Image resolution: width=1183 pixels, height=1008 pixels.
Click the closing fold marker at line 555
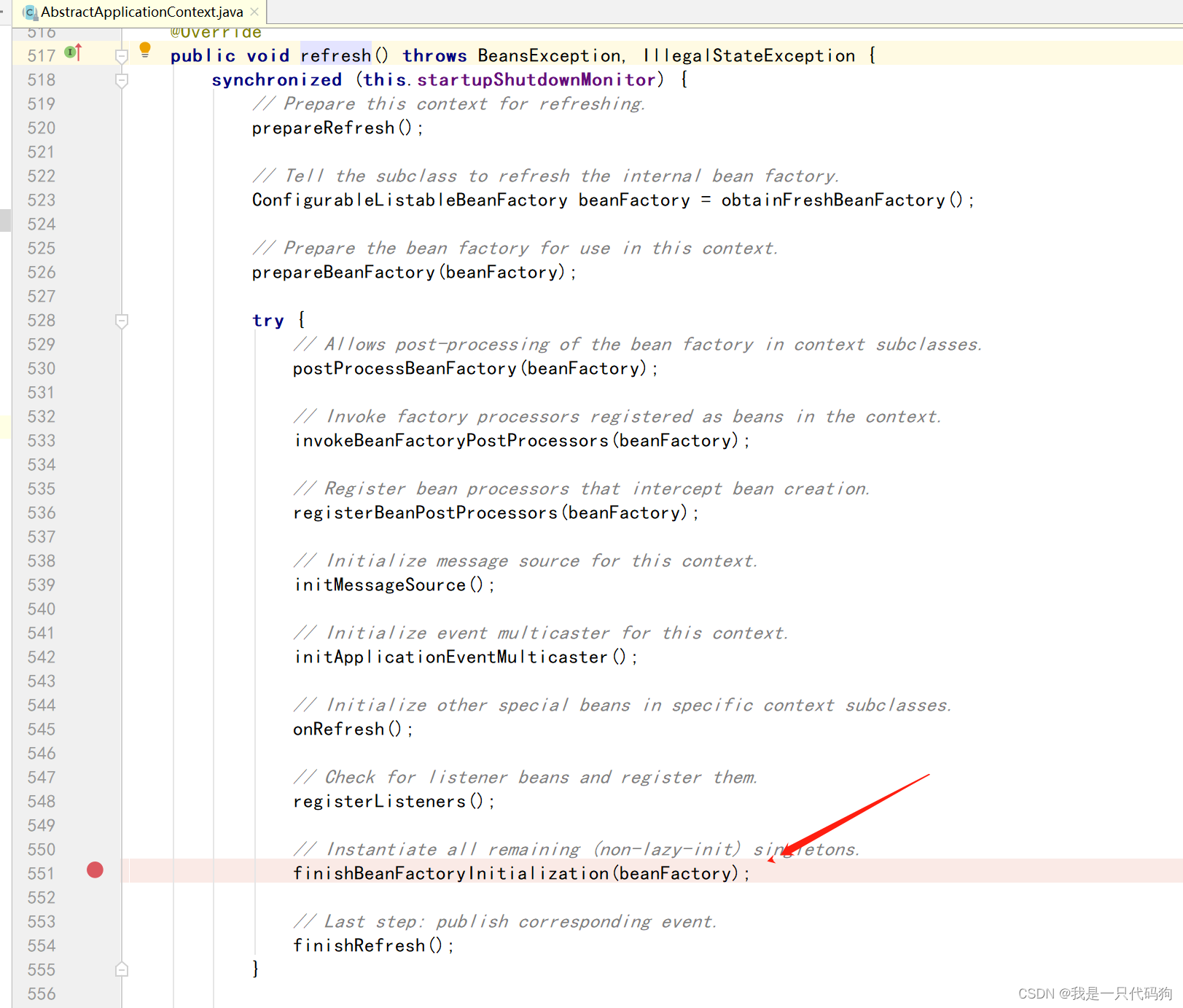(x=122, y=969)
